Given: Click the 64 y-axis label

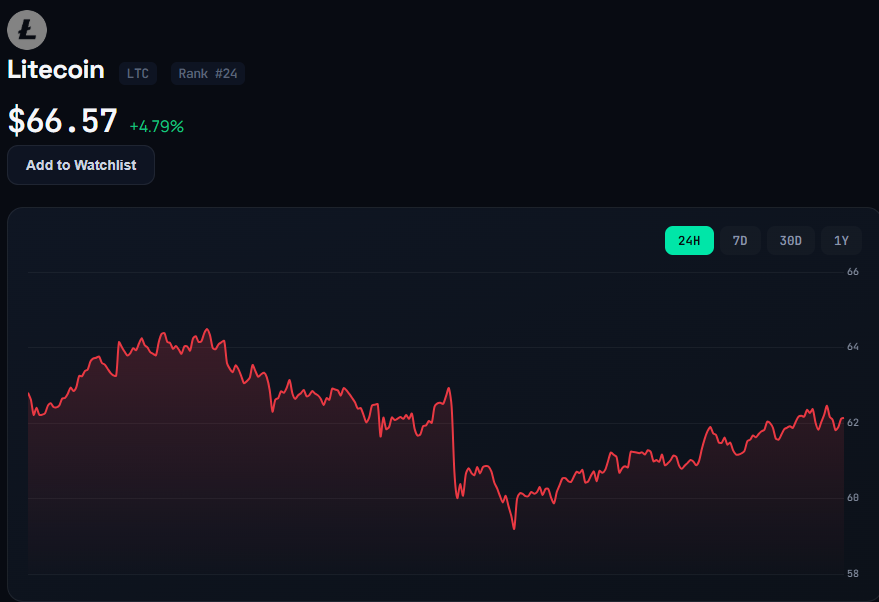Looking at the screenshot, I should coord(853,347).
